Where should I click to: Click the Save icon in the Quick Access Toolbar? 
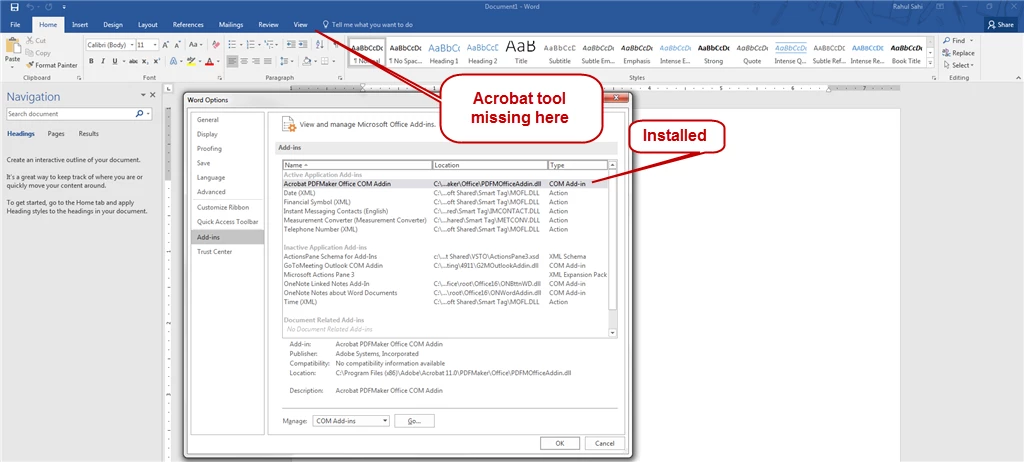(x=14, y=7)
